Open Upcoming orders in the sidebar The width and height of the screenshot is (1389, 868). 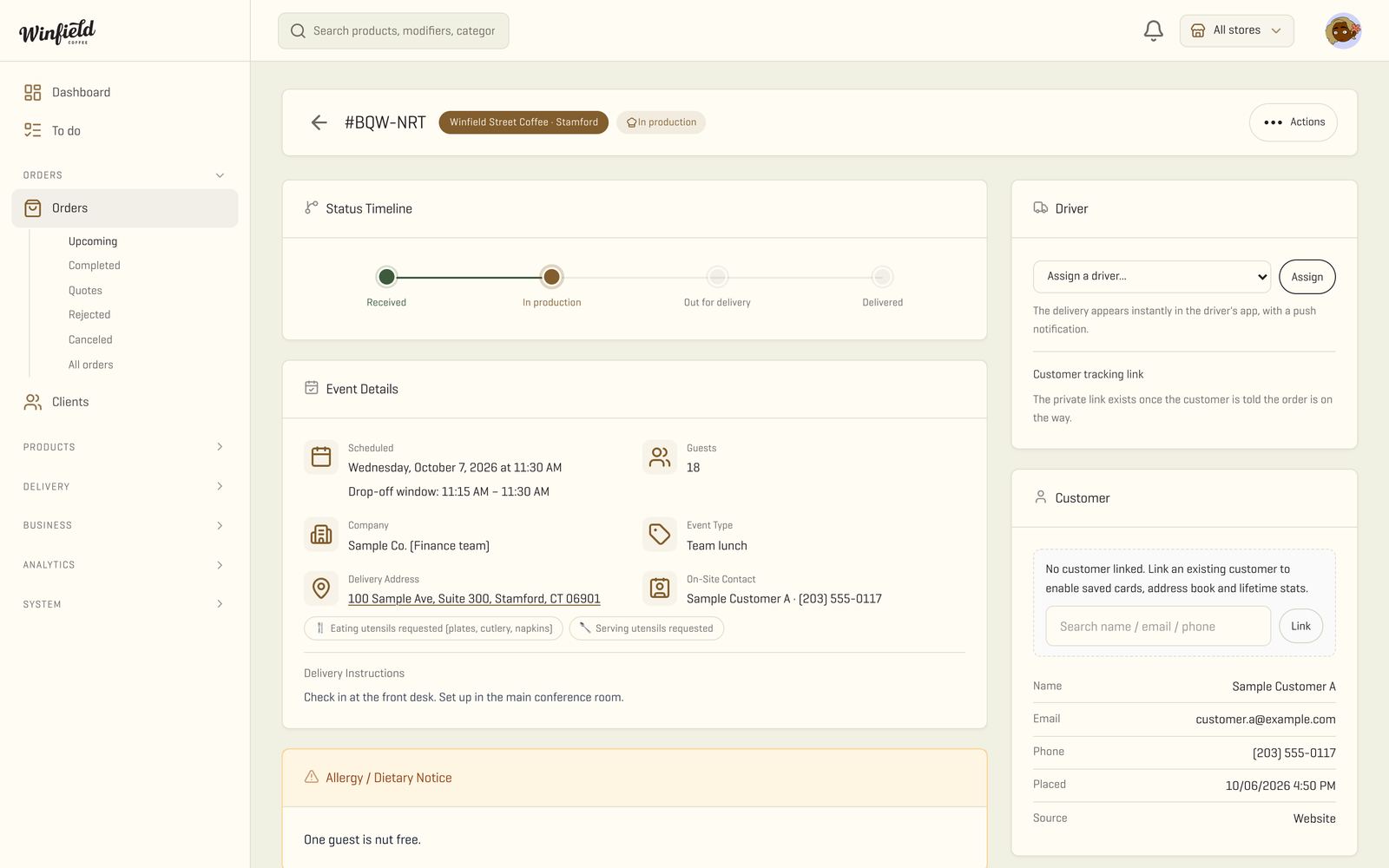pos(93,241)
